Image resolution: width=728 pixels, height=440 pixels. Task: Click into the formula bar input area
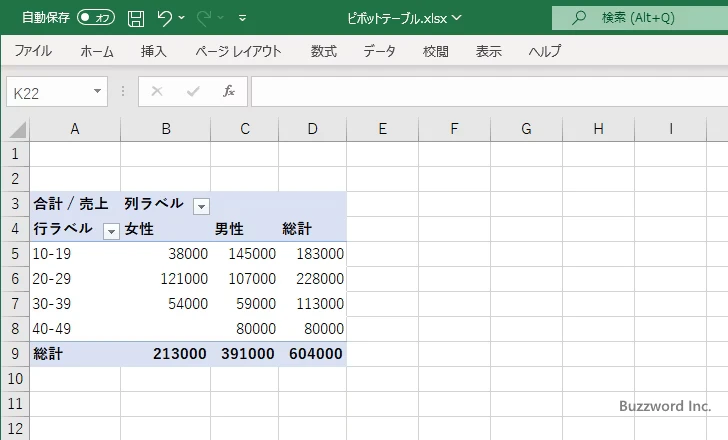489,92
